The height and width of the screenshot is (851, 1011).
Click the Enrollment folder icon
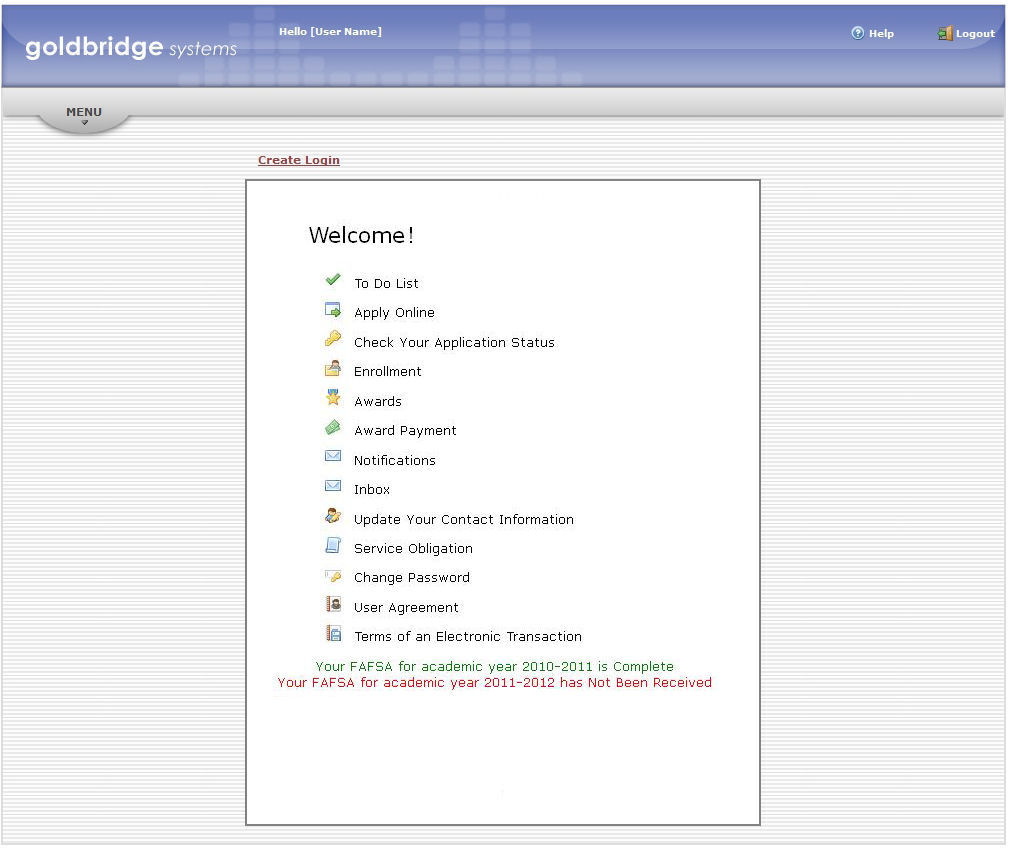(333, 368)
